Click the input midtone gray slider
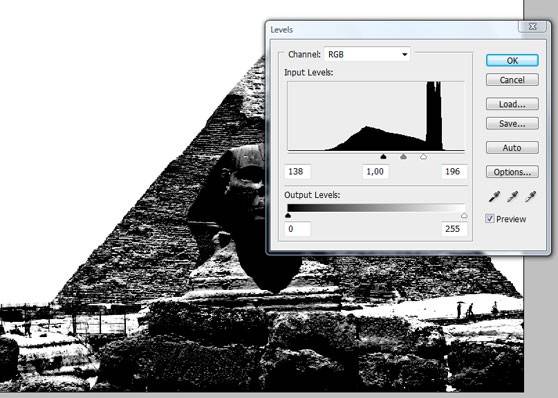The height and width of the screenshot is (398, 558). (x=403, y=156)
